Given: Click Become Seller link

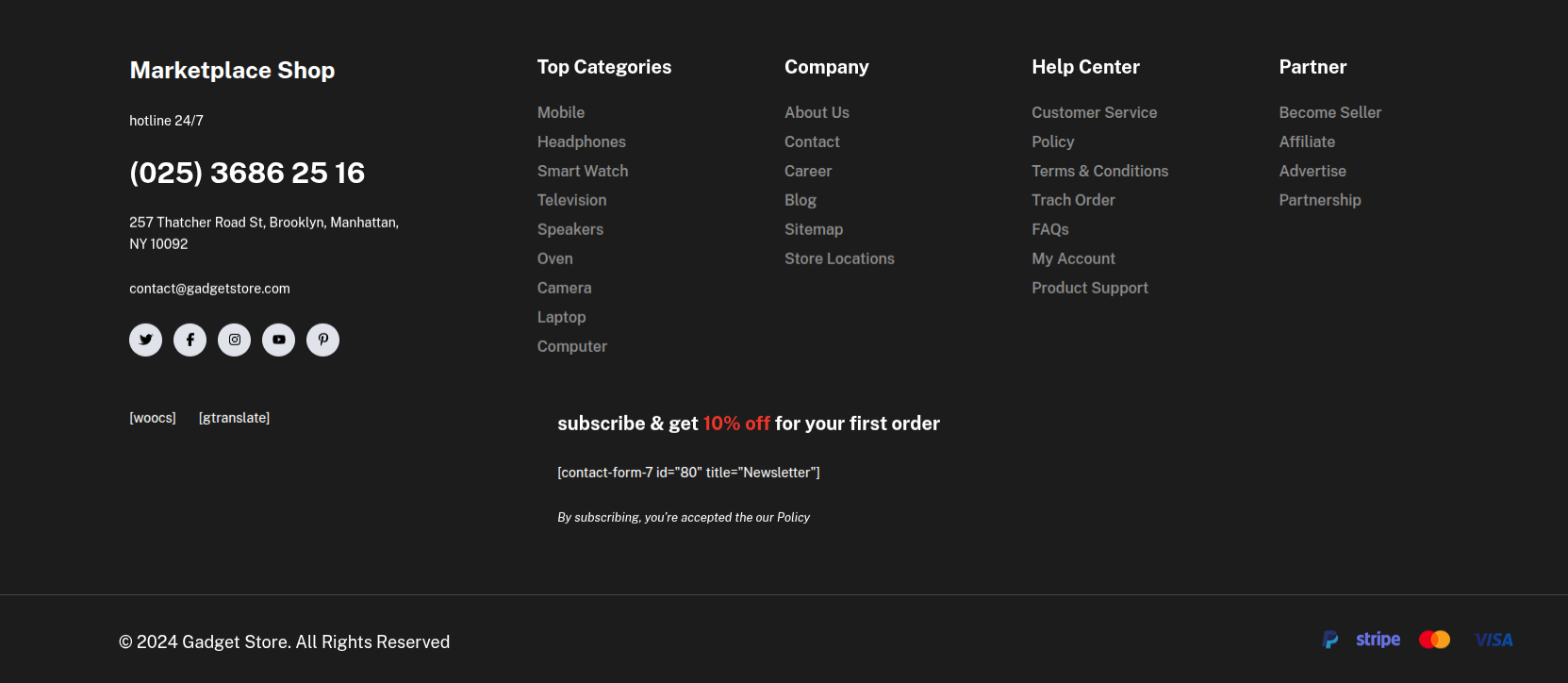Looking at the screenshot, I should click(x=1329, y=112).
